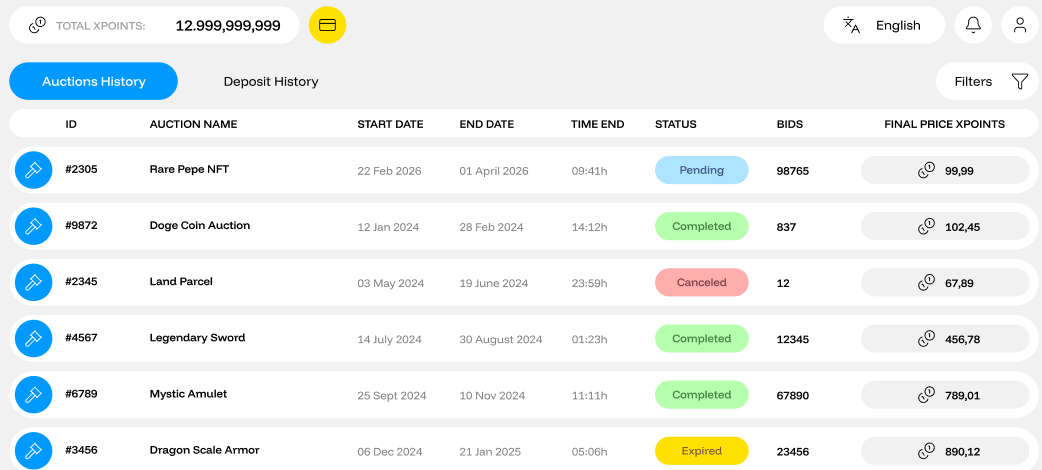This screenshot has width=1042, height=470.
Task: Select the gavel icon beside Land Parcel
Action: click(33, 282)
